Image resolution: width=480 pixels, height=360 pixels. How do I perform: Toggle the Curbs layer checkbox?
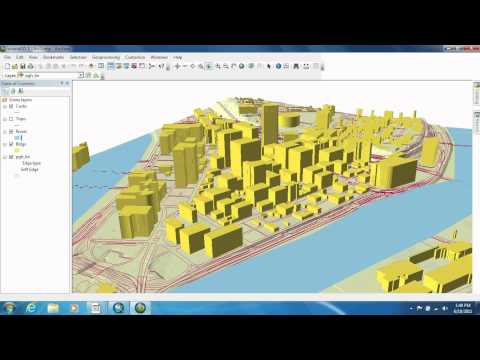click(x=11, y=106)
